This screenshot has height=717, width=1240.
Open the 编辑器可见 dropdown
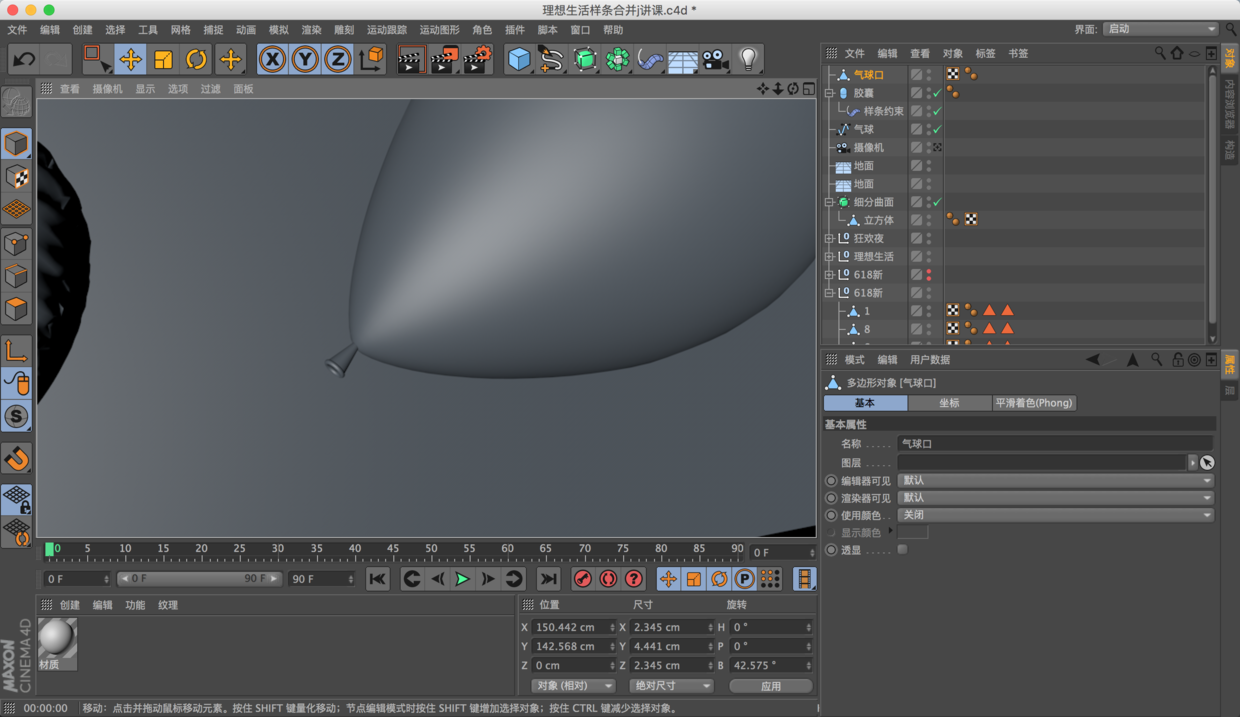pyautogui.click(x=1055, y=480)
